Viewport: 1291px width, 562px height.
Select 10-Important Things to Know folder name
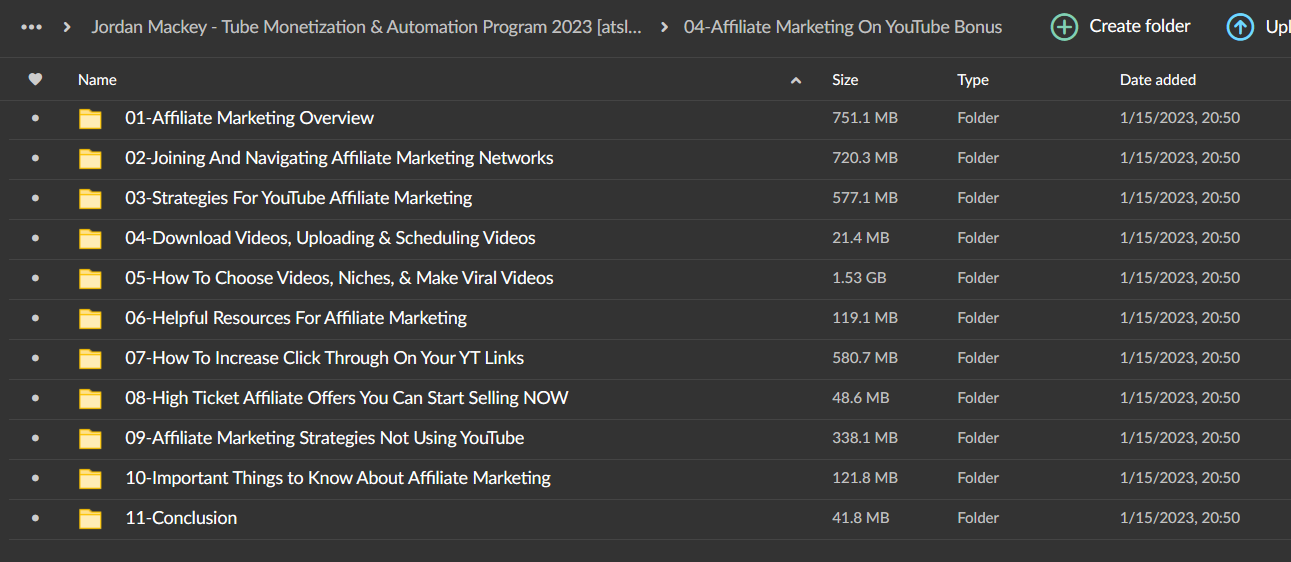[338, 478]
